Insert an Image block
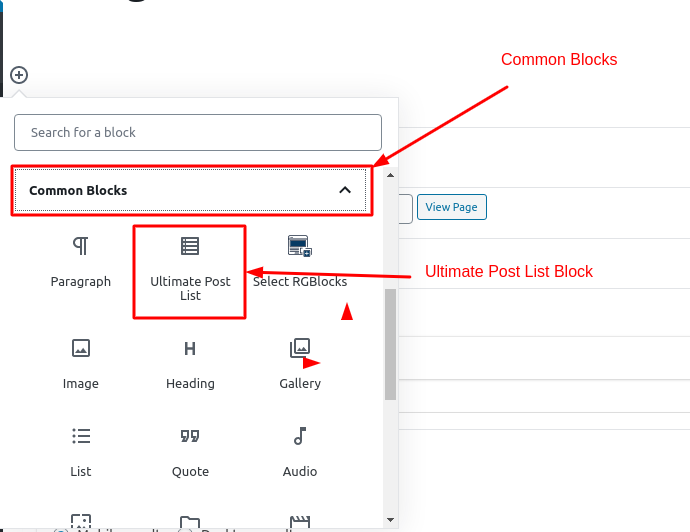Image resolution: width=690 pixels, height=532 pixels. pyautogui.click(x=81, y=363)
